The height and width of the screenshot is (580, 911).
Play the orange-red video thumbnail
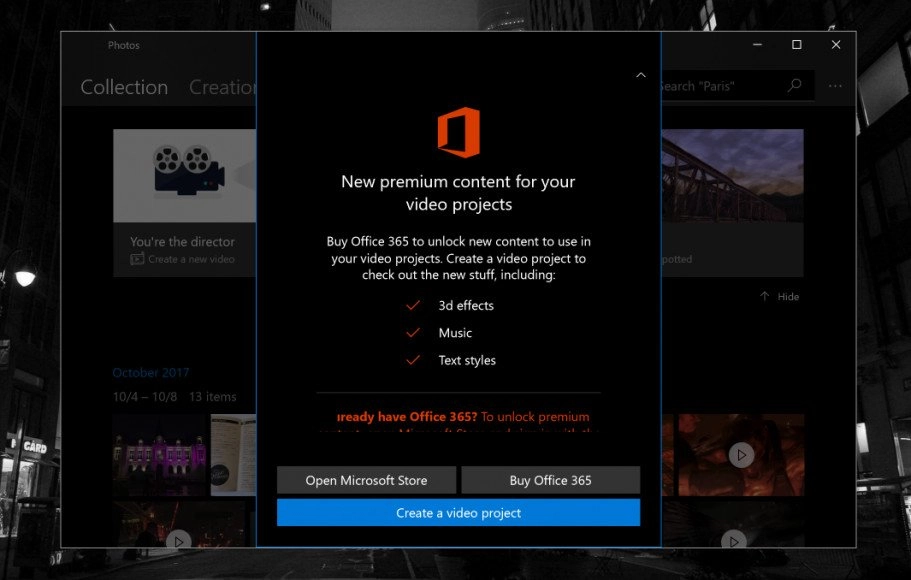click(741, 455)
